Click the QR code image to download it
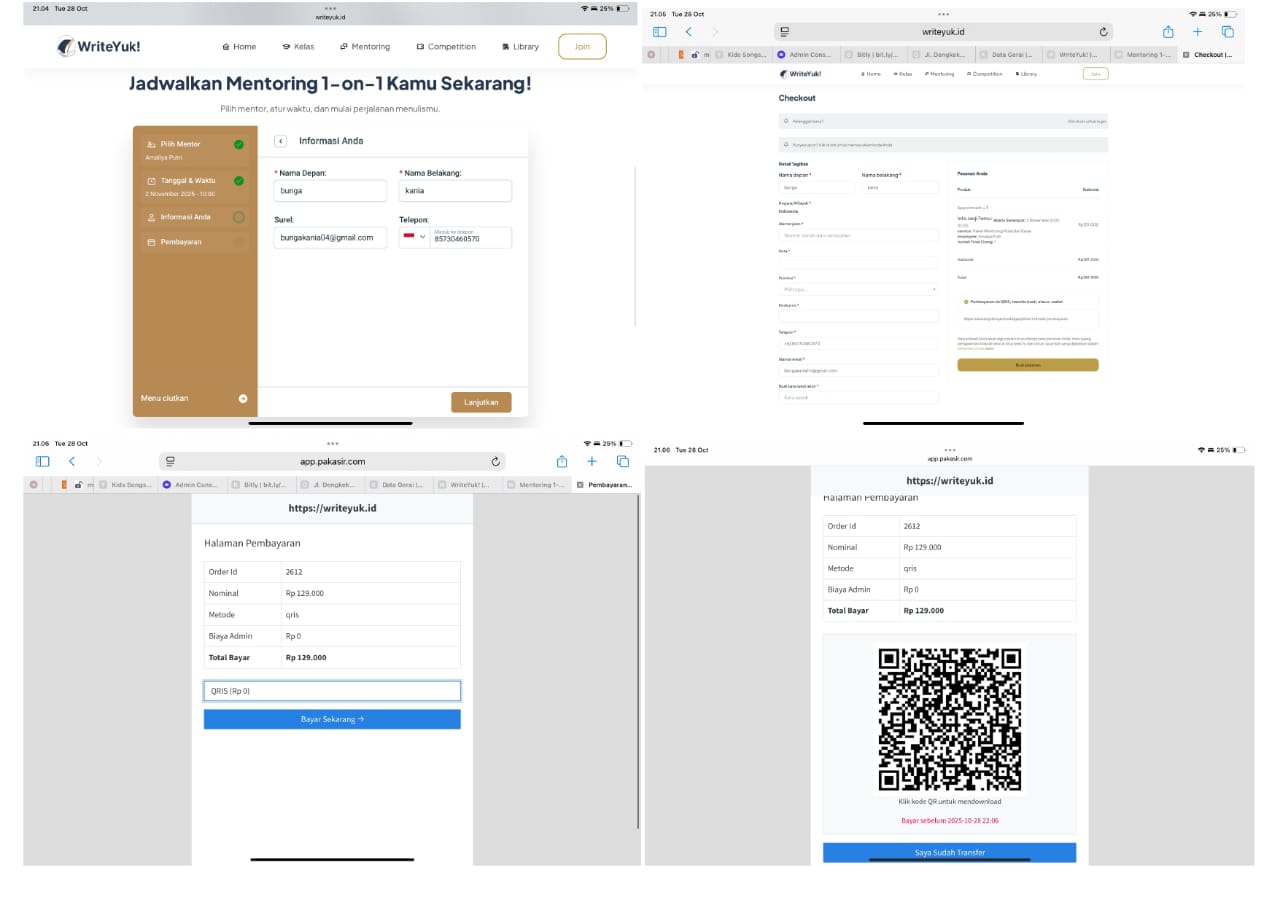The height and width of the screenshot is (905, 1280). pyautogui.click(x=949, y=719)
